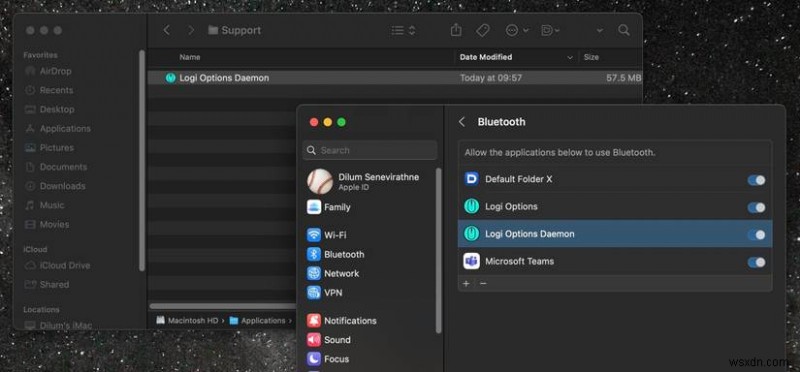Click the Microsoft Teams app icon

[471, 261]
